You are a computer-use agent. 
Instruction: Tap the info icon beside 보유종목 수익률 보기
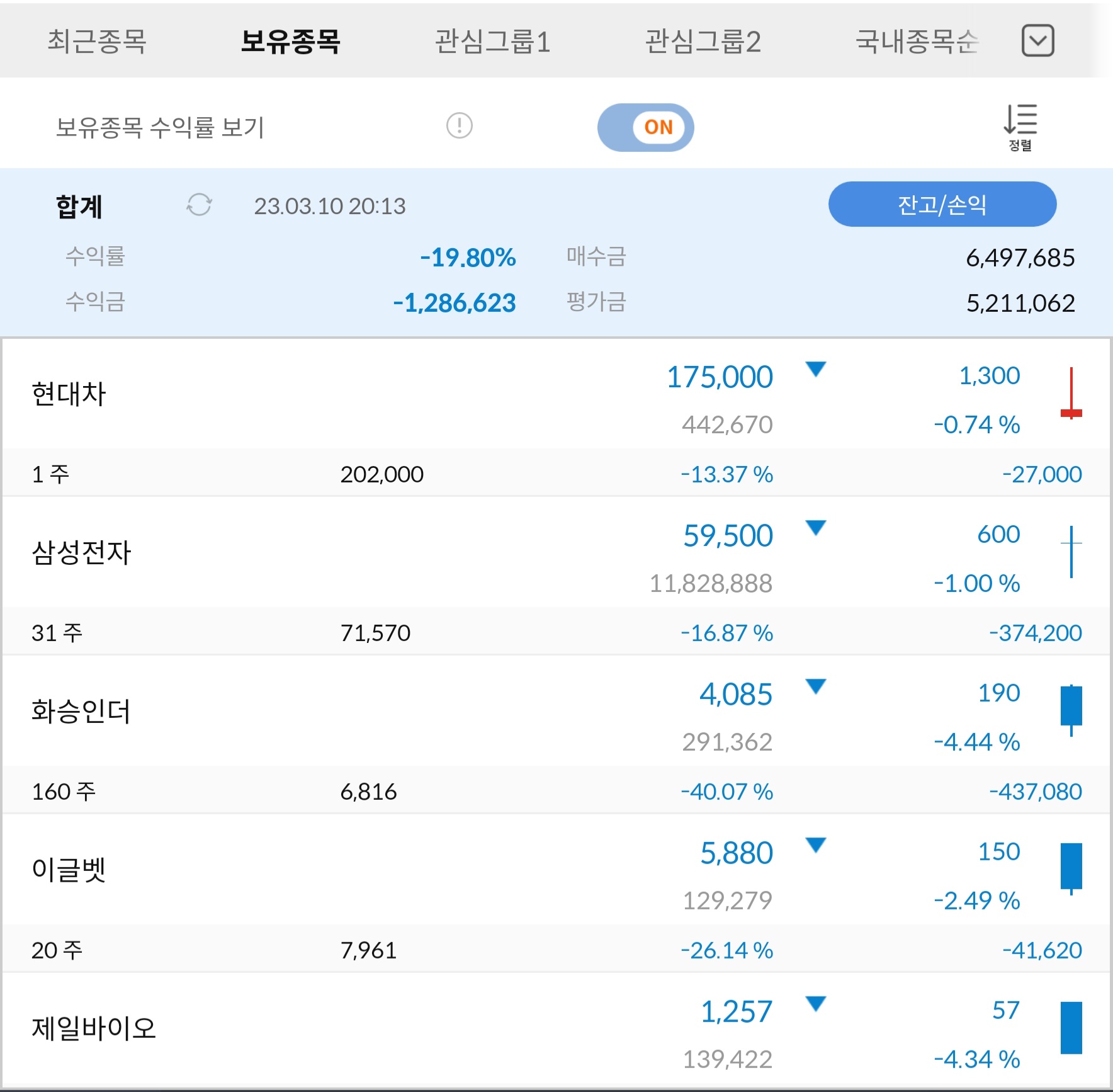coord(460,125)
